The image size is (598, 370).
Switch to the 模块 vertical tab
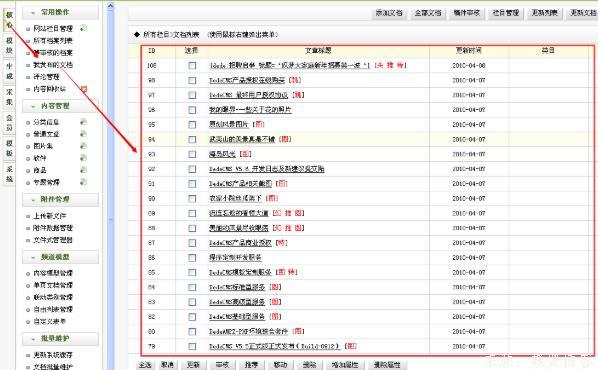[x=9, y=45]
